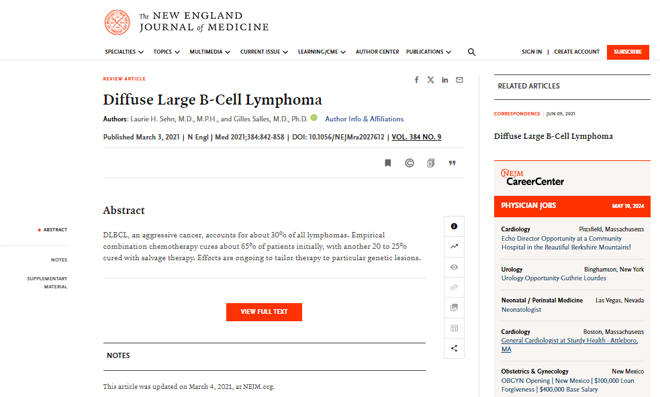The height and width of the screenshot is (397, 660).
Task: Share article on Facebook icon
Action: [x=416, y=80]
